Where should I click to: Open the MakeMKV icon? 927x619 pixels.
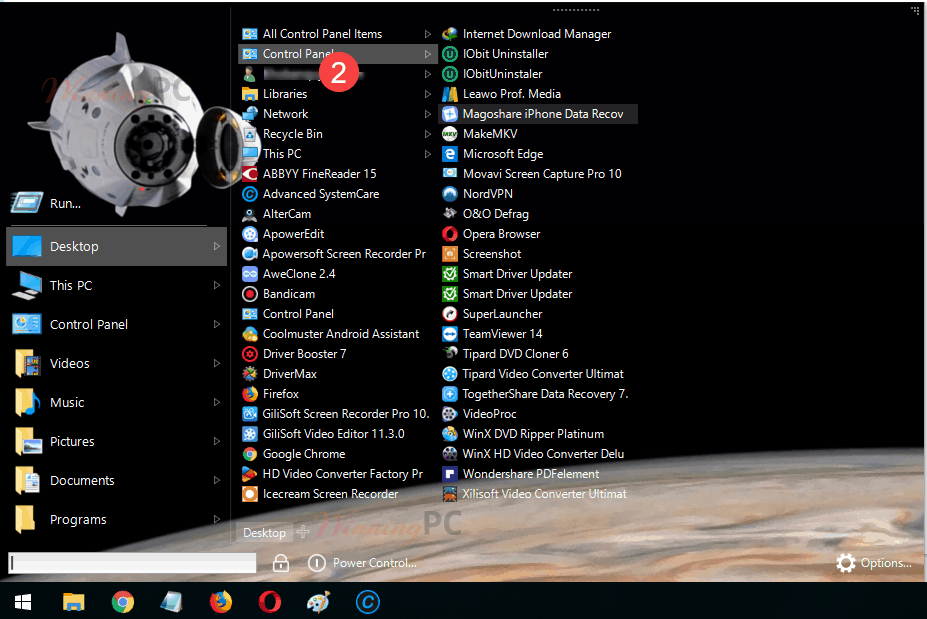(x=450, y=134)
